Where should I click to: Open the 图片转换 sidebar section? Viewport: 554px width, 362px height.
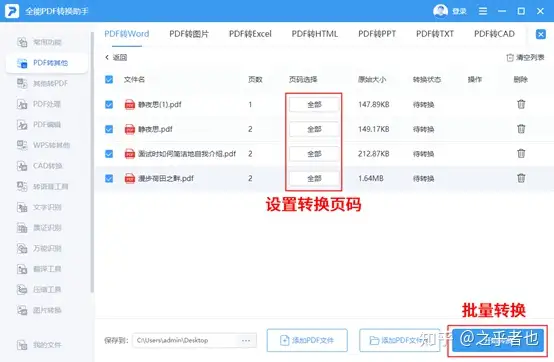[x=39, y=310]
